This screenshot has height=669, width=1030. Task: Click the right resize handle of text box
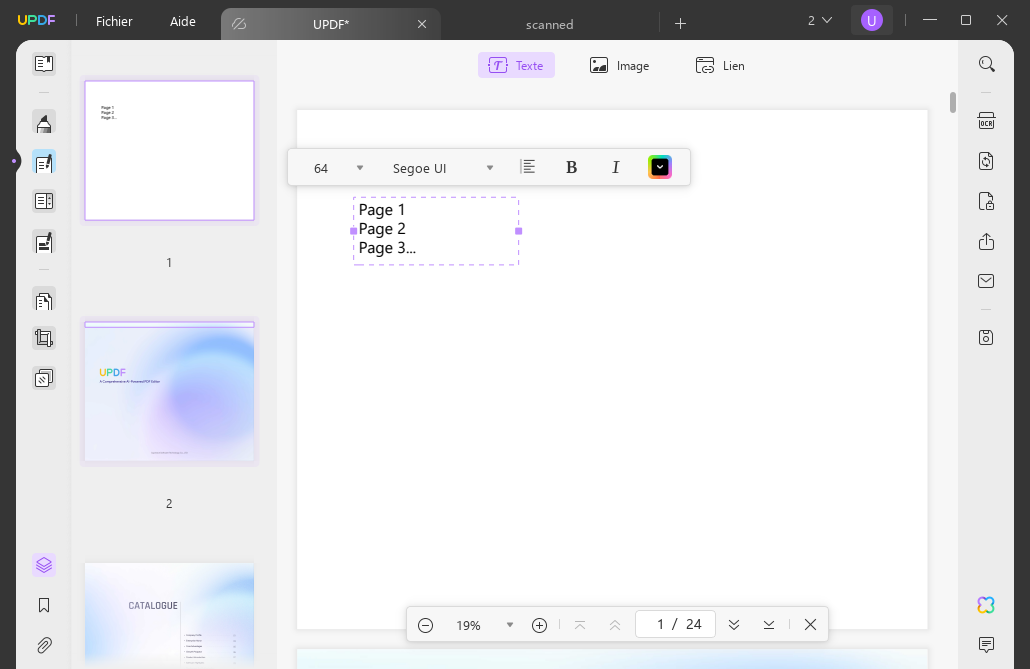518,231
